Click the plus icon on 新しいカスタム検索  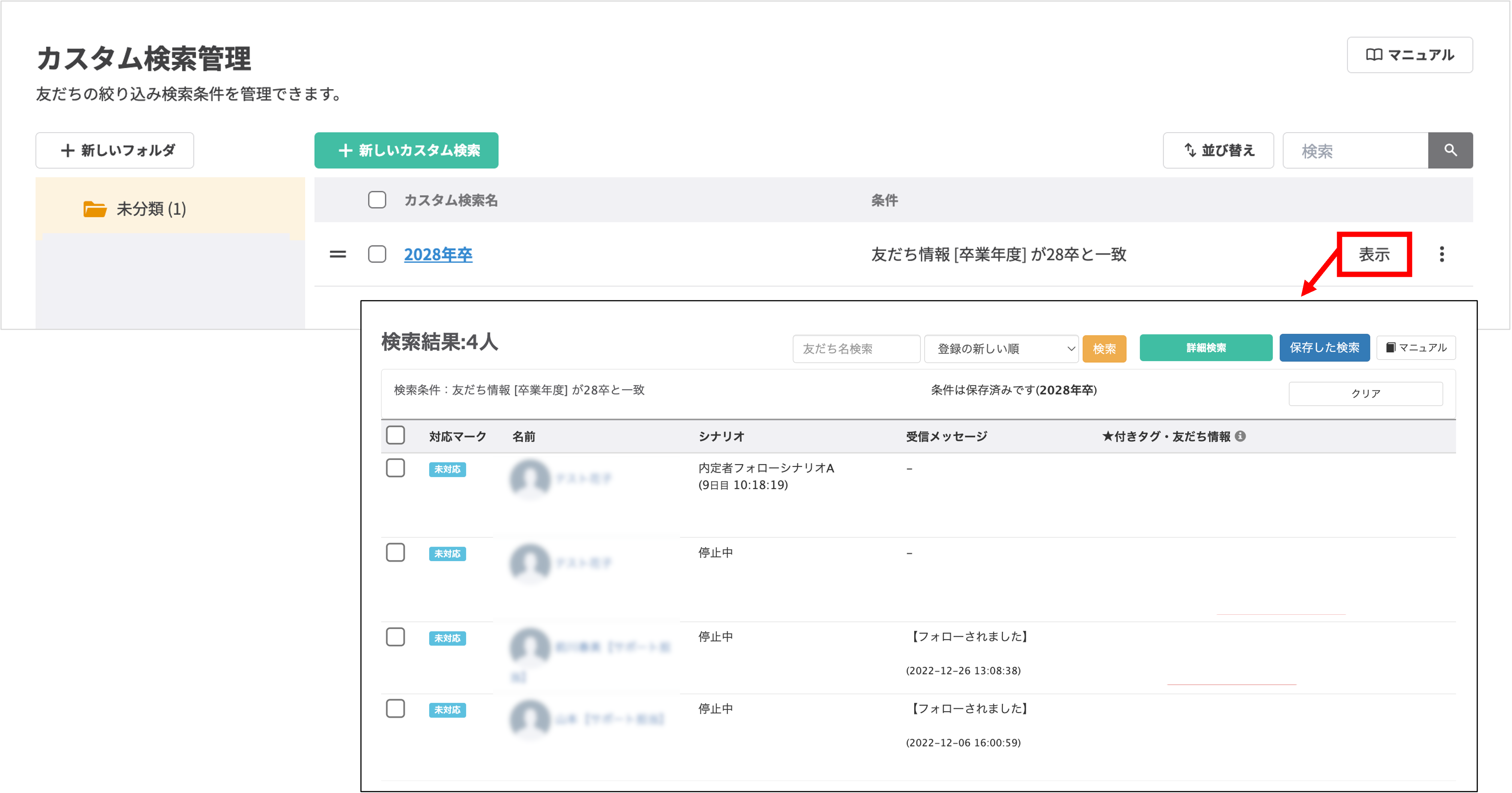pos(345,150)
